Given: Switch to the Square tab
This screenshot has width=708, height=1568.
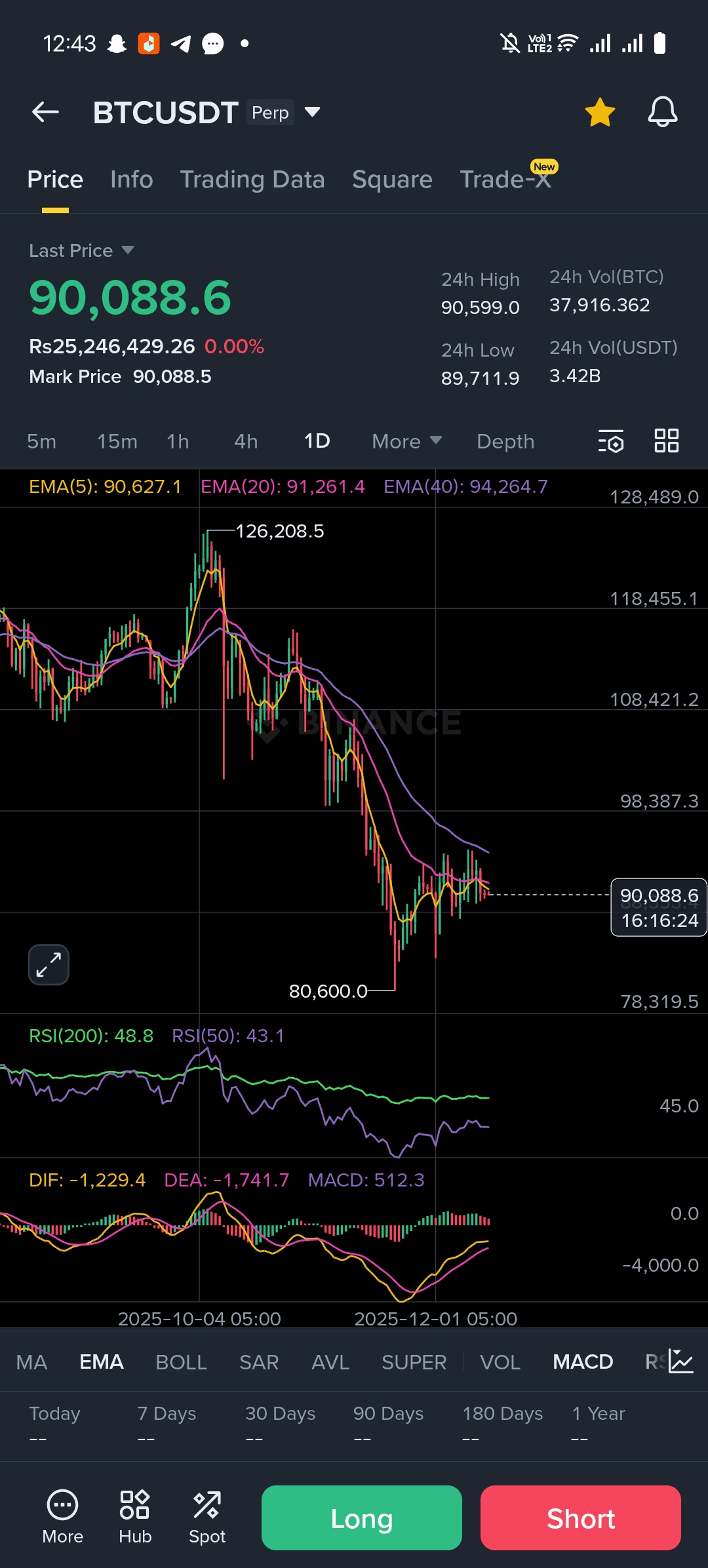Looking at the screenshot, I should (x=392, y=180).
